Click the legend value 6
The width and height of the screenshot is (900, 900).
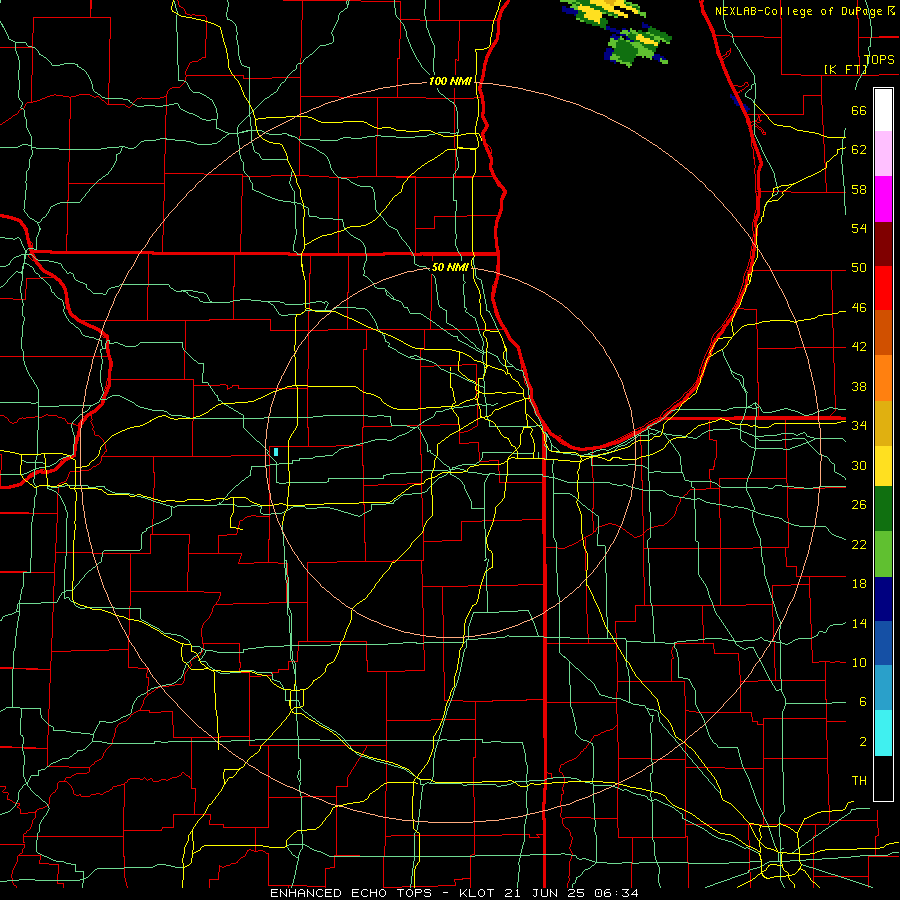pos(862,701)
